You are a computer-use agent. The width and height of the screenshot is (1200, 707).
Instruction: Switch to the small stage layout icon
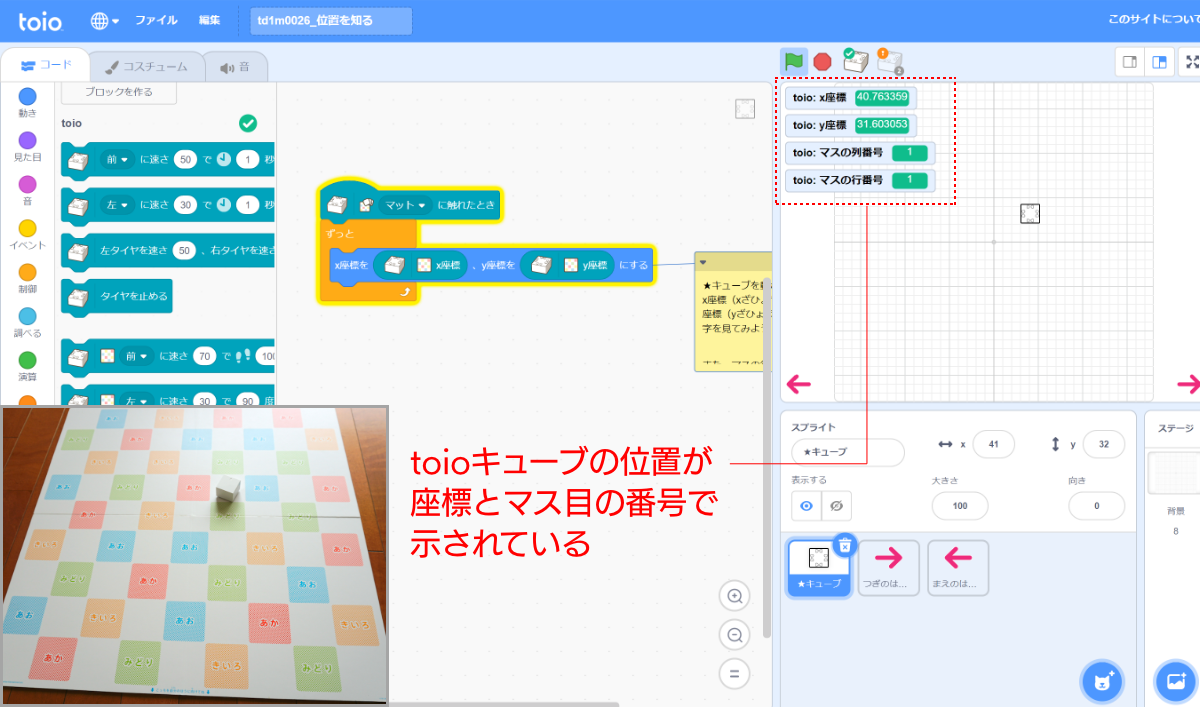click(1130, 62)
